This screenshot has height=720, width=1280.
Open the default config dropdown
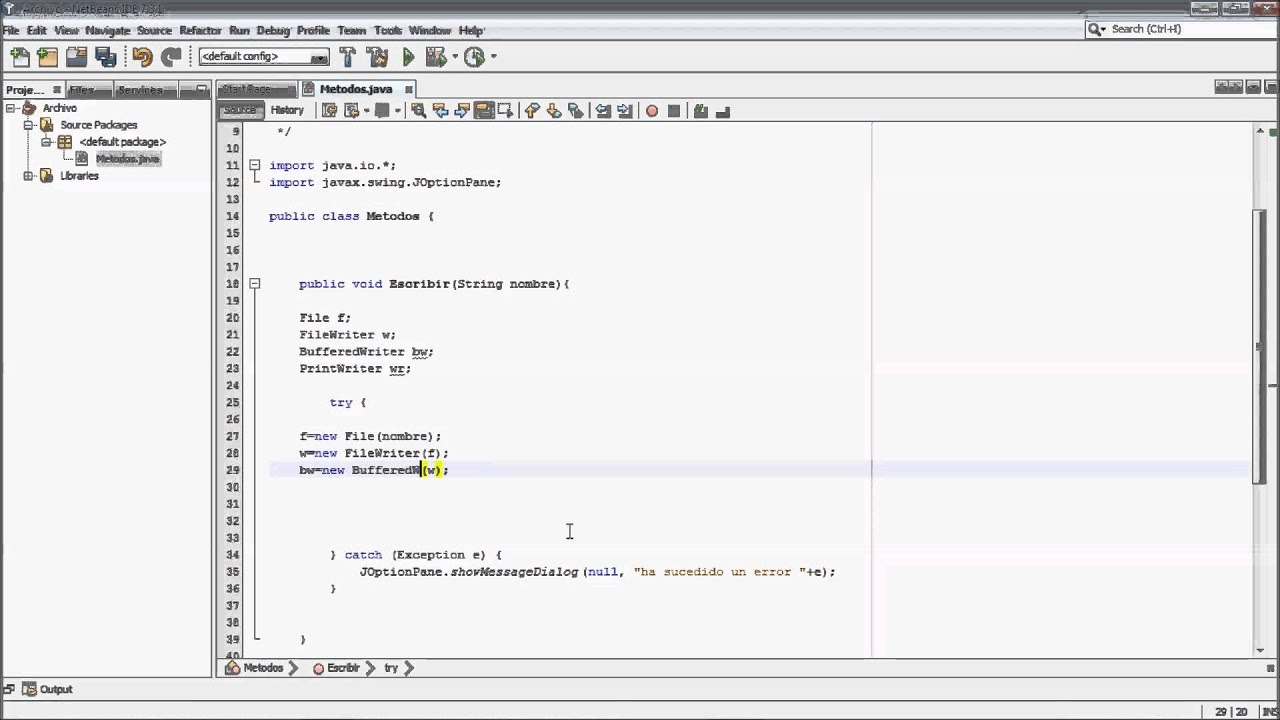(263, 57)
